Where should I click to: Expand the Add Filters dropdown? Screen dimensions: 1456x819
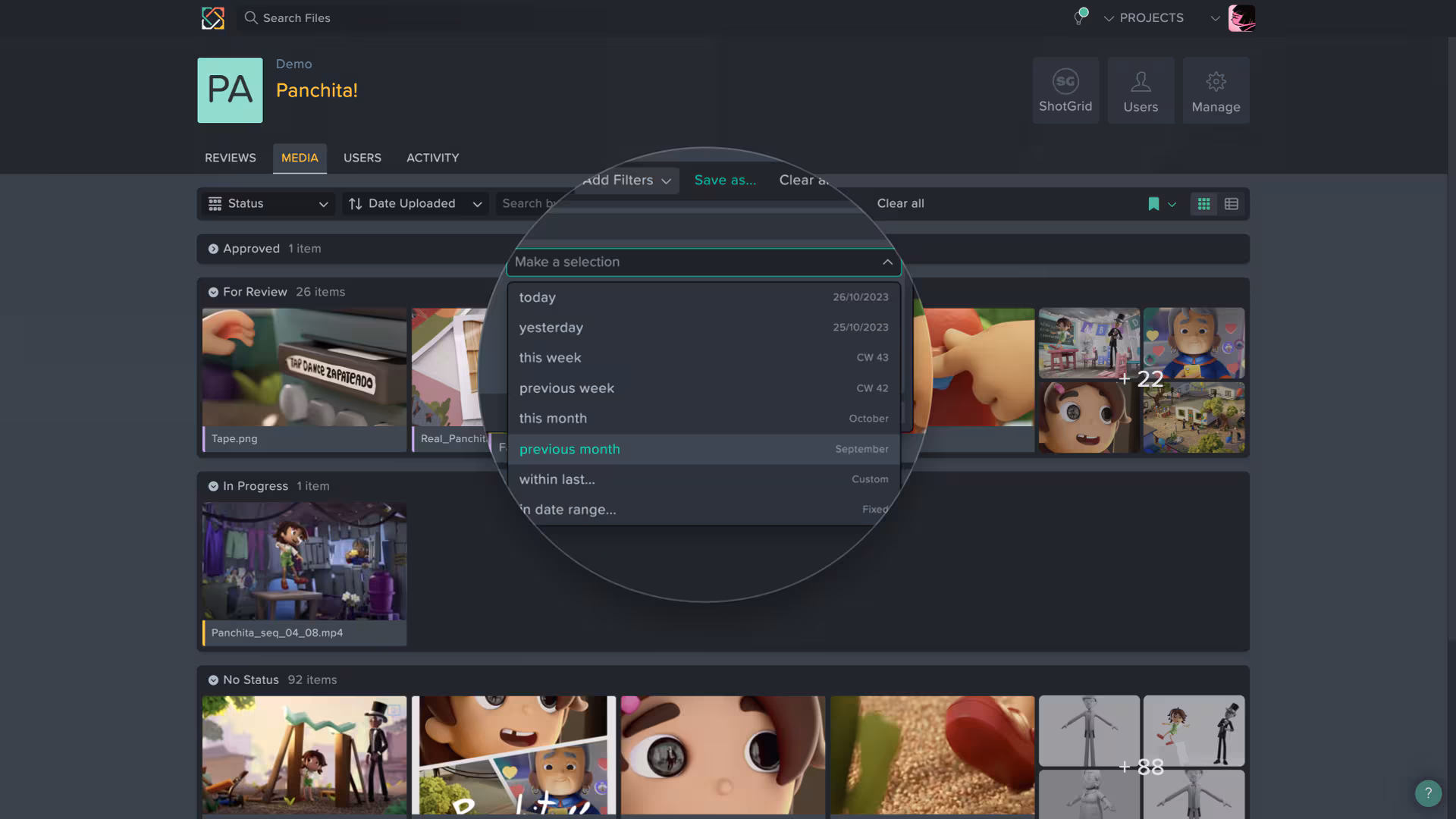[625, 180]
